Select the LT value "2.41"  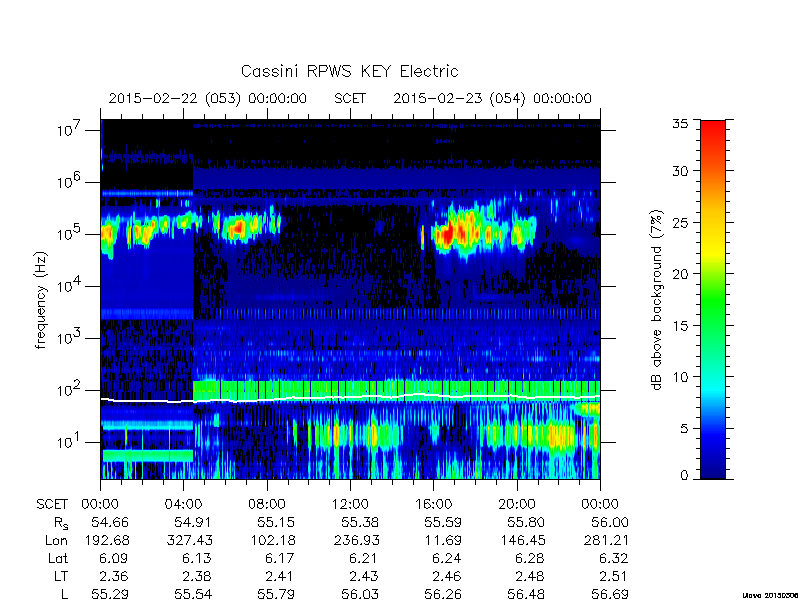281,576
